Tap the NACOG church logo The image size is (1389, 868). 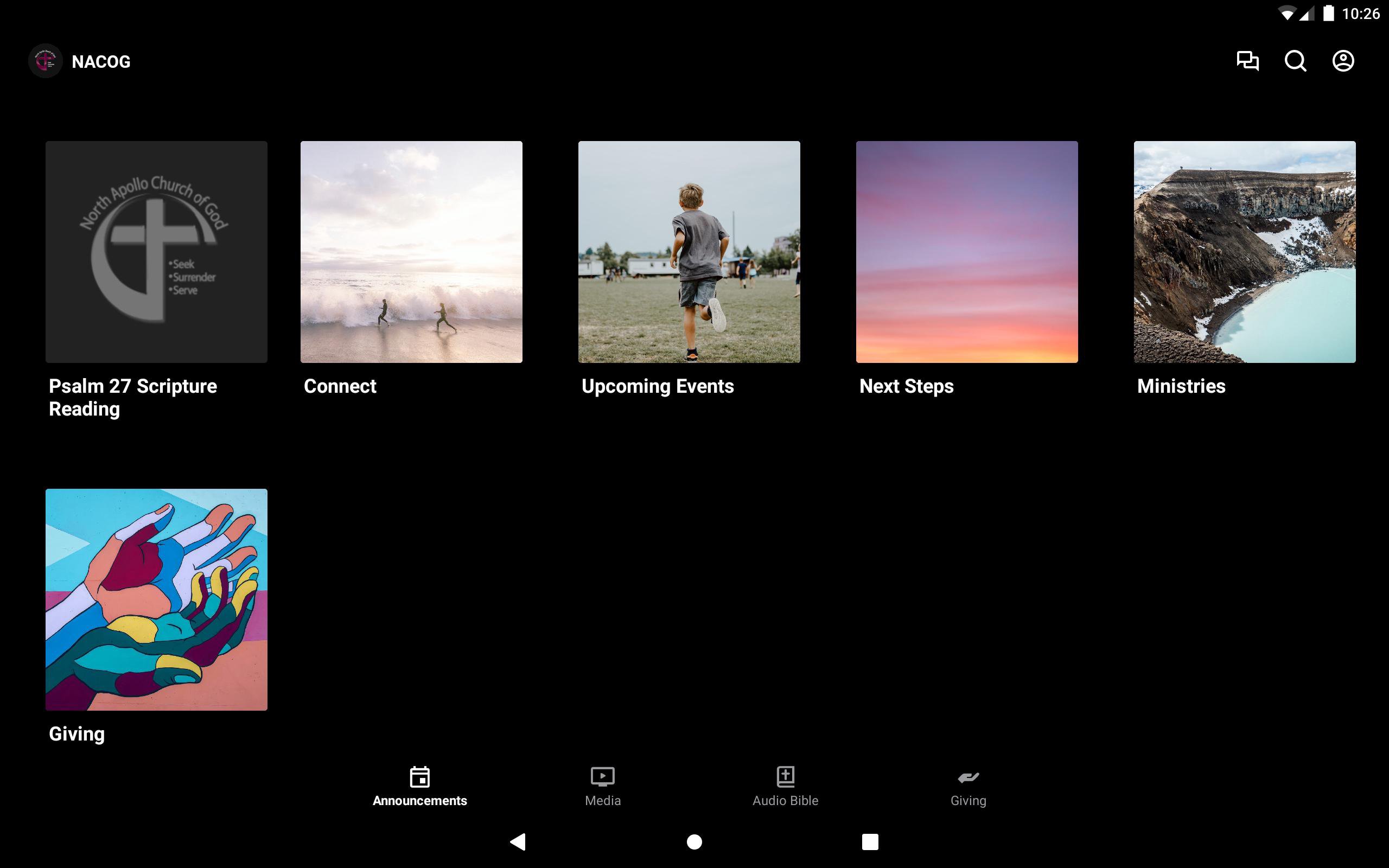click(46, 61)
